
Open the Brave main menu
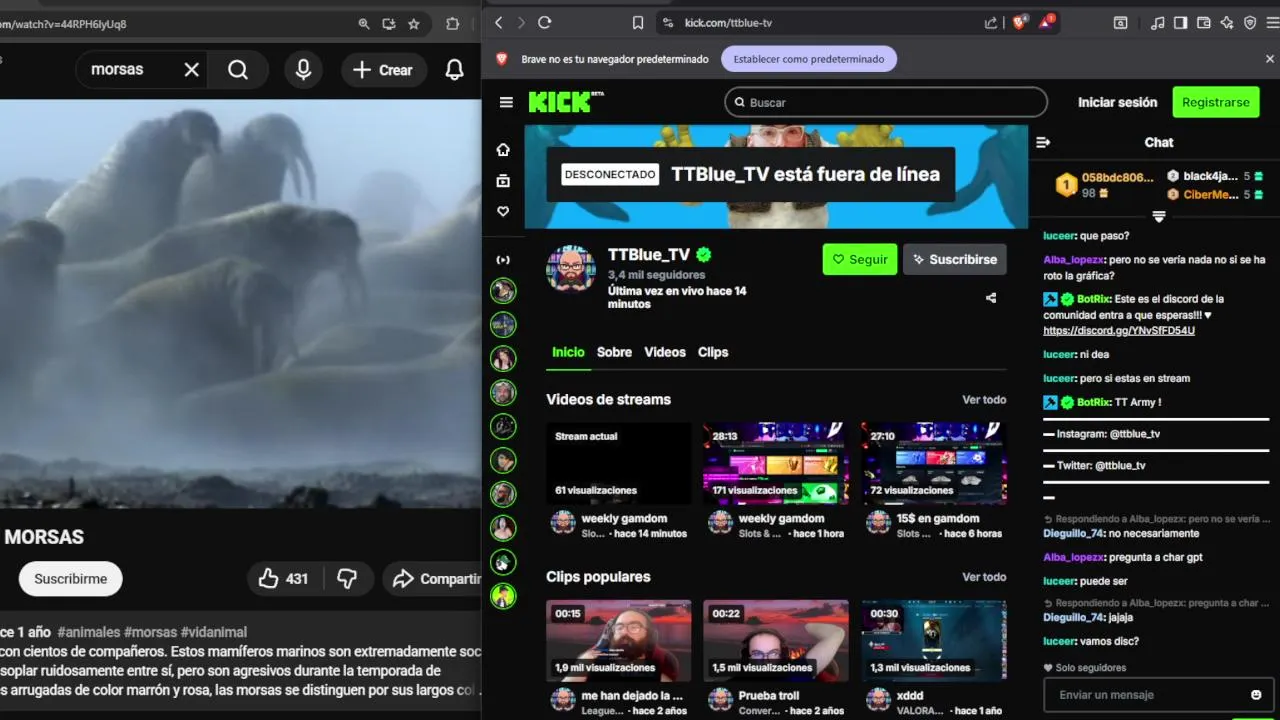[x=1271, y=23]
